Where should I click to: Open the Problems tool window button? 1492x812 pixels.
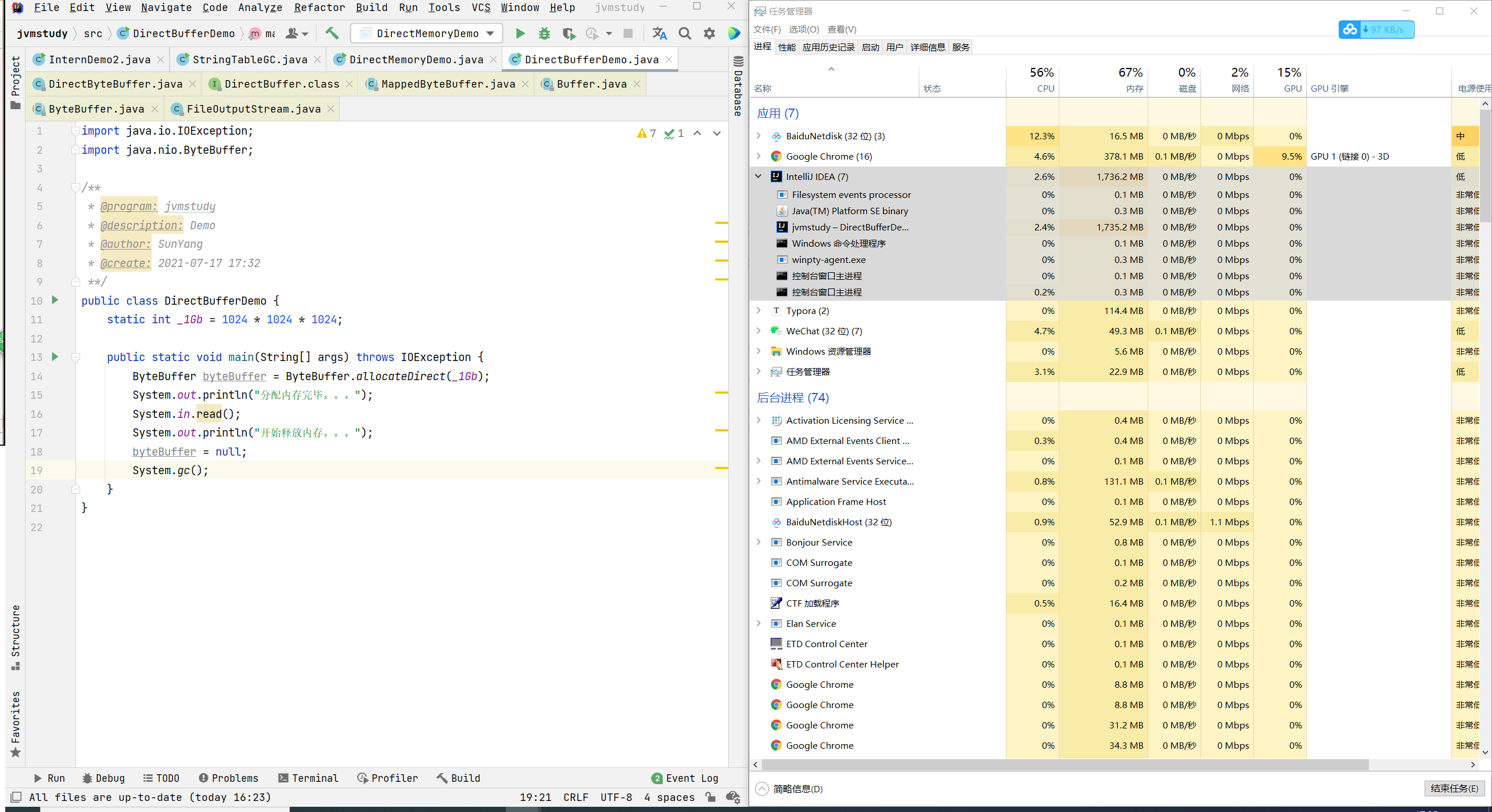click(228, 778)
